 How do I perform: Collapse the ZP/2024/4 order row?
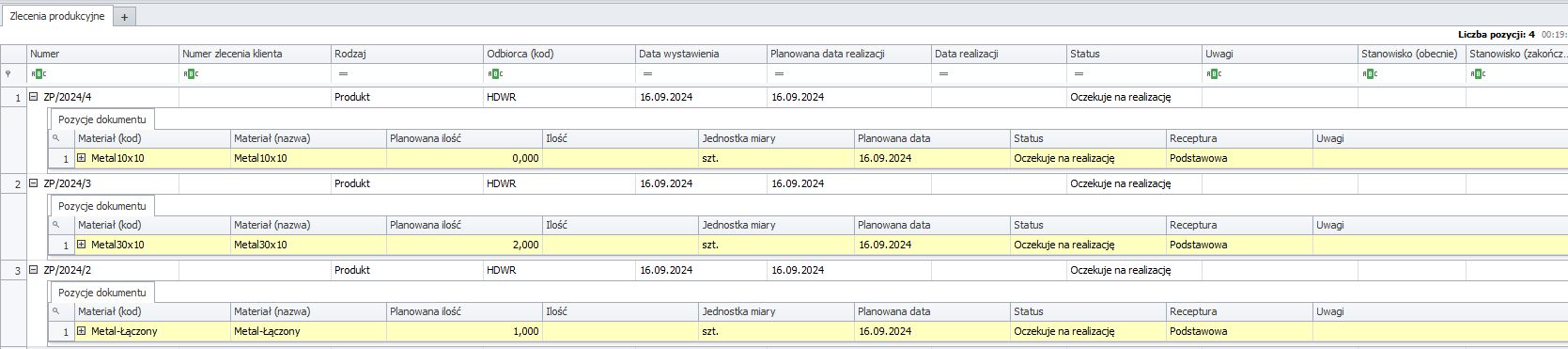click(34, 97)
